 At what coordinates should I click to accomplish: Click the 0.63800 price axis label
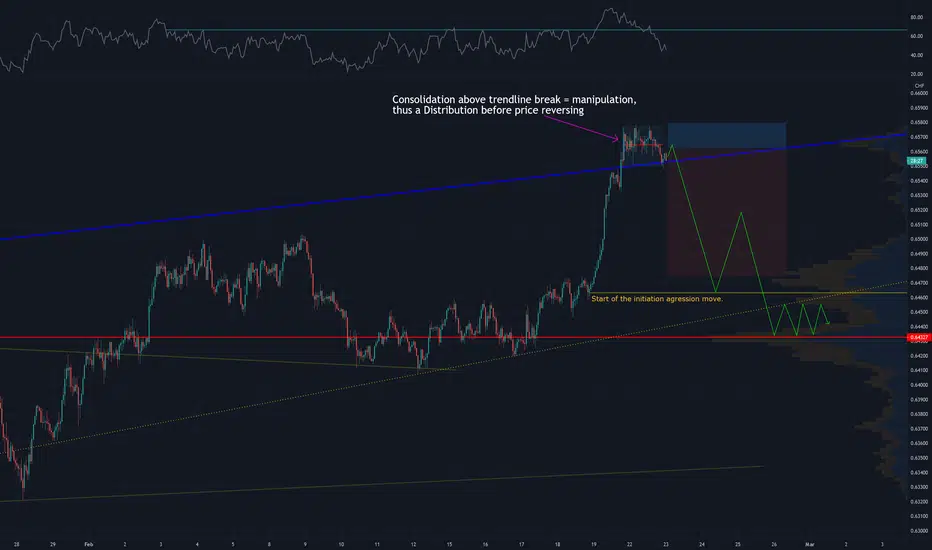tap(919, 414)
